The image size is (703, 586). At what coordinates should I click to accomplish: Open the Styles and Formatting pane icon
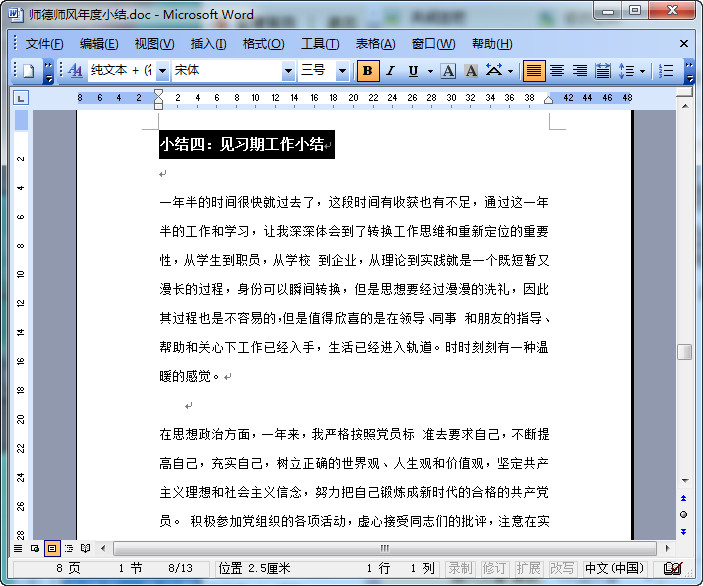tap(75, 71)
